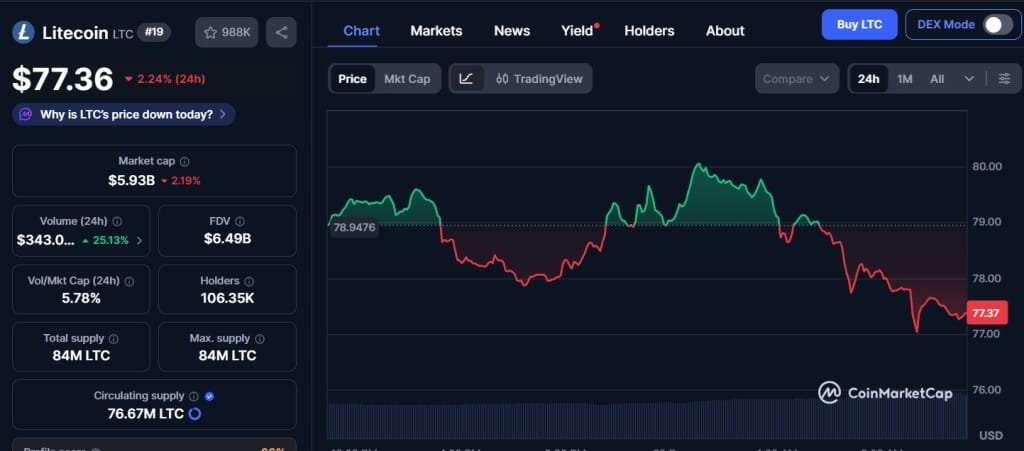Show info for Vol/Mkt Cap (24h)
Screen dimensions: 1024x451
[x=129, y=281]
